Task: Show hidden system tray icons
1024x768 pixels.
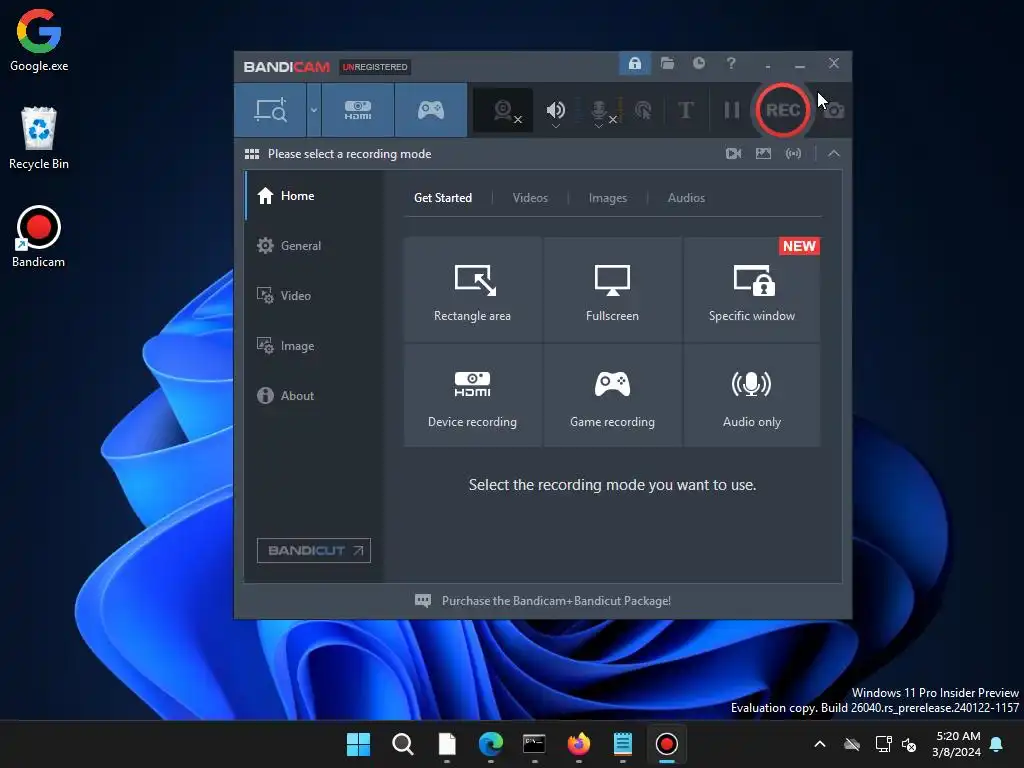Action: (x=820, y=744)
